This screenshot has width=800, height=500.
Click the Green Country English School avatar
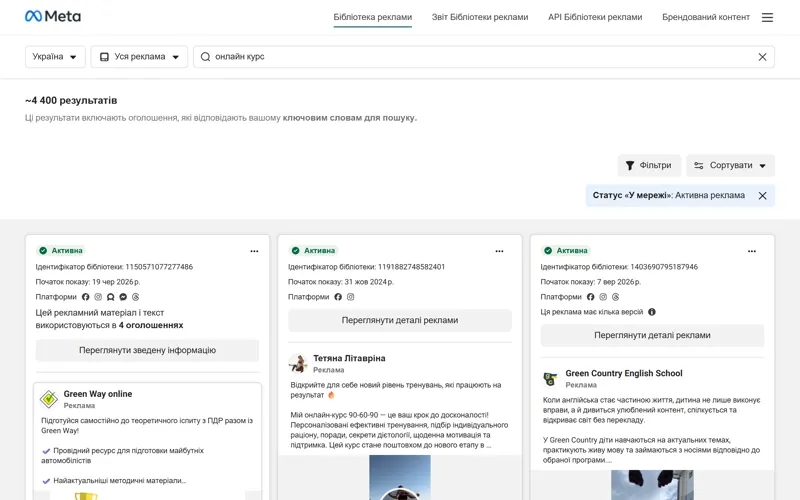click(x=550, y=379)
